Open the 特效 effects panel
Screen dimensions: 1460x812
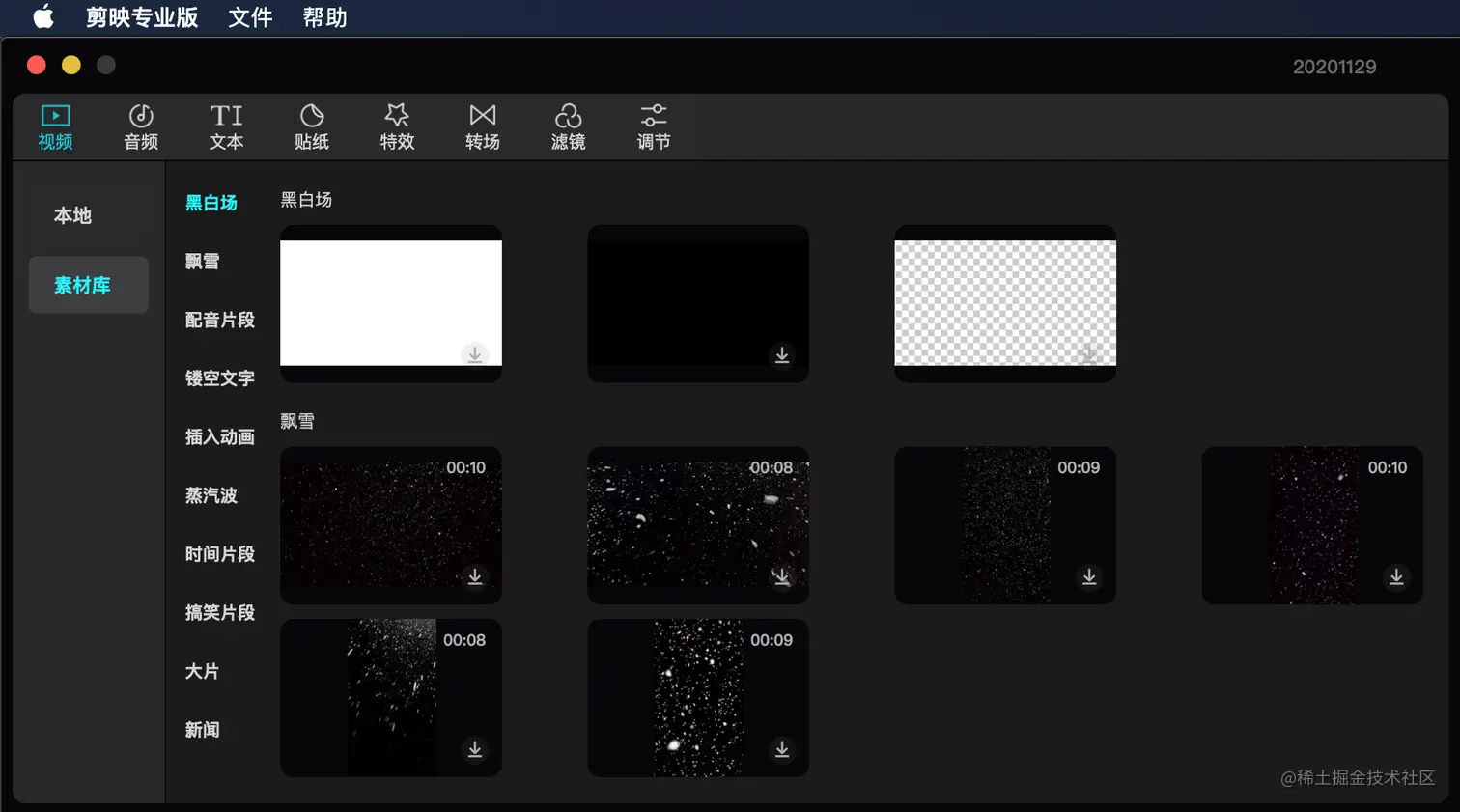click(397, 127)
